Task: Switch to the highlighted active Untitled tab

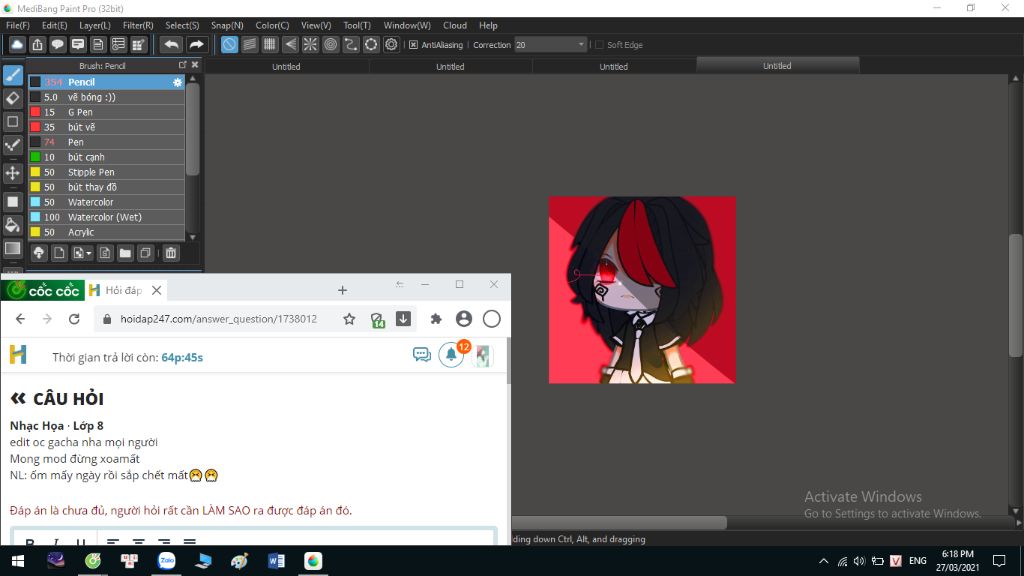Action: click(777, 65)
